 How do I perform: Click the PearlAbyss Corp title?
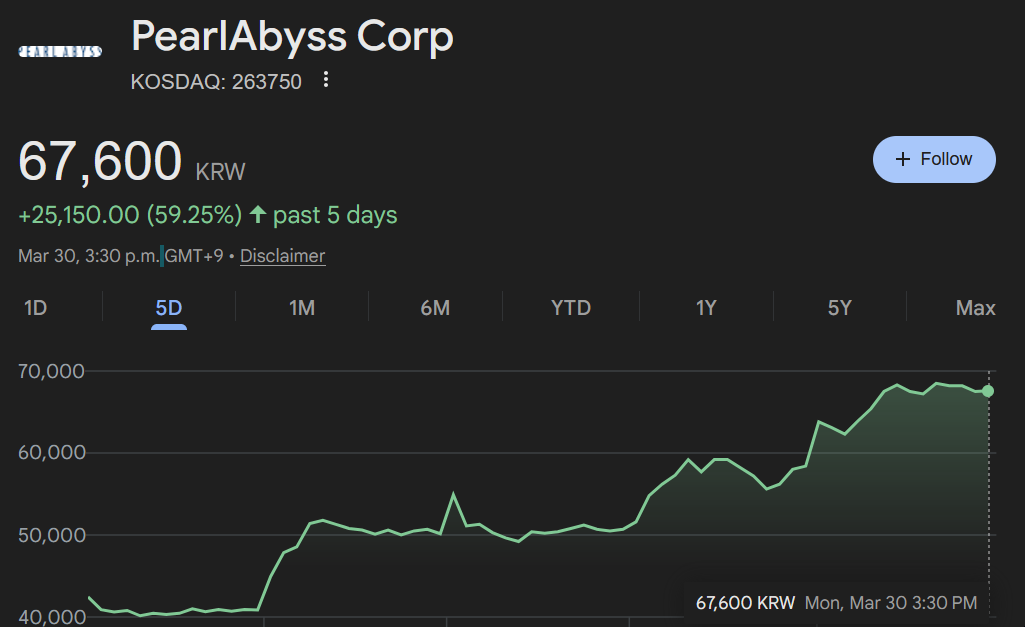tap(292, 35)
